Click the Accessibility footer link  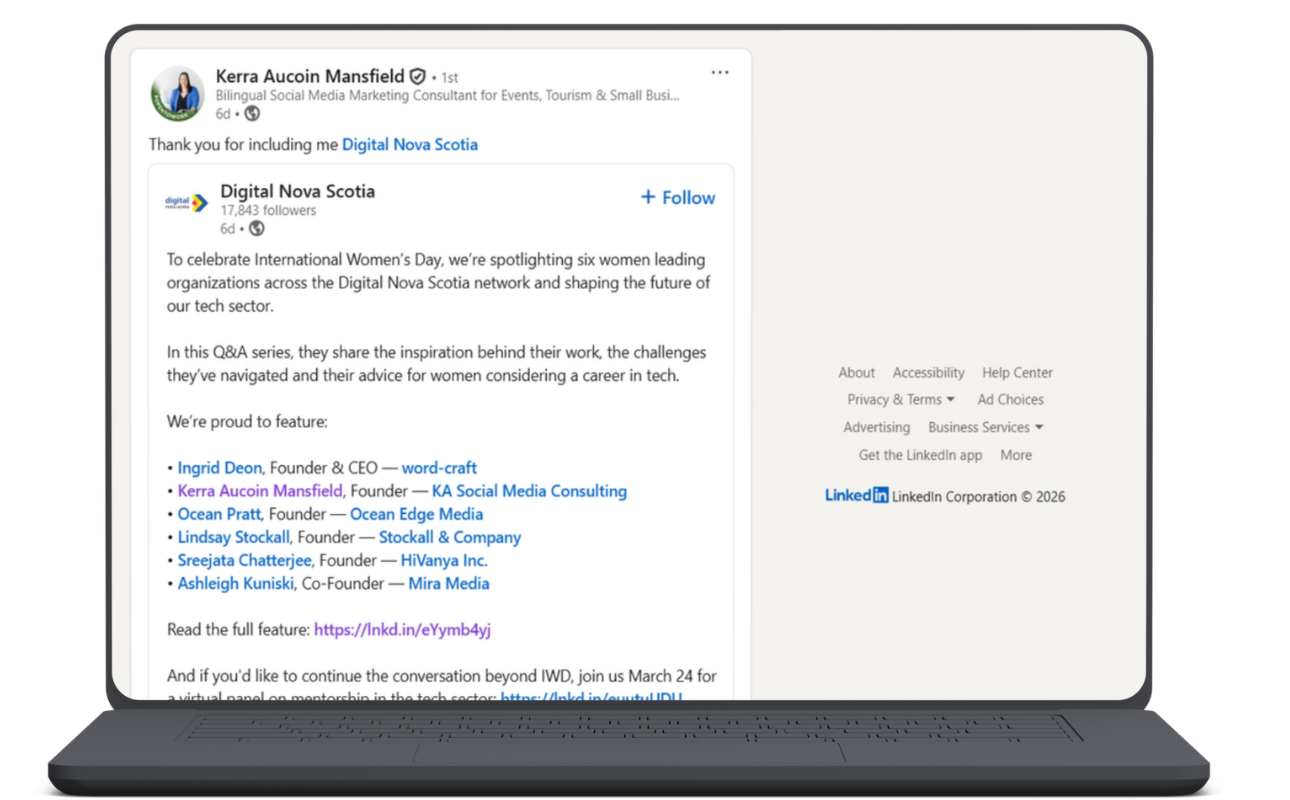coord(929,373)
